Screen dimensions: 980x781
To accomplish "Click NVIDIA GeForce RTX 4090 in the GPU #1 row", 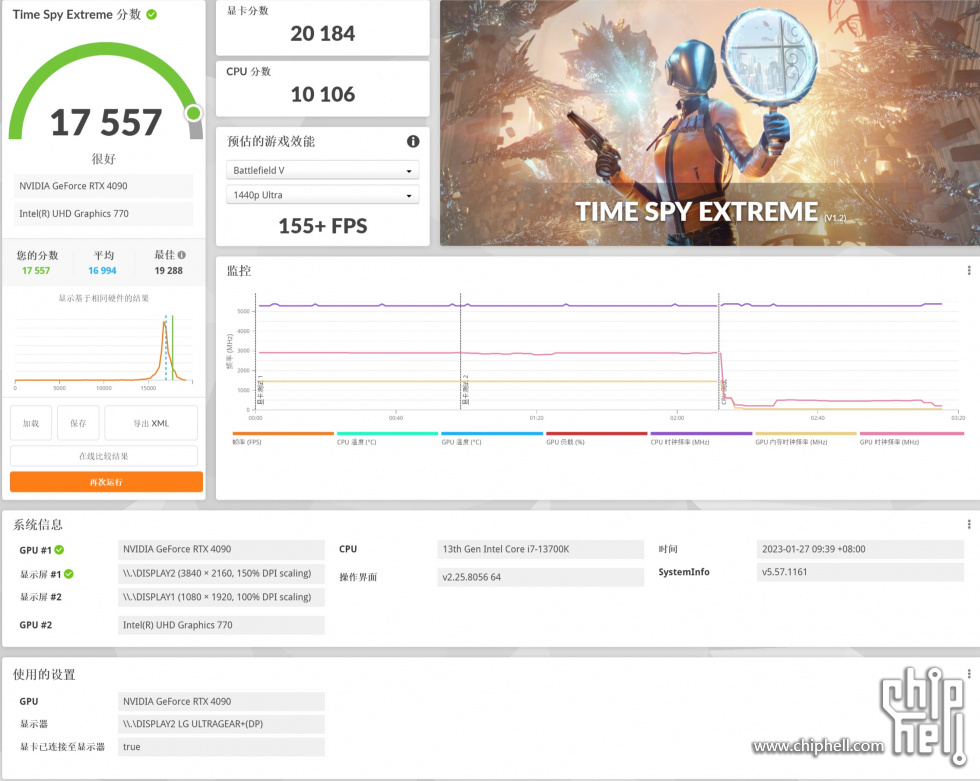I will [221, 549].
